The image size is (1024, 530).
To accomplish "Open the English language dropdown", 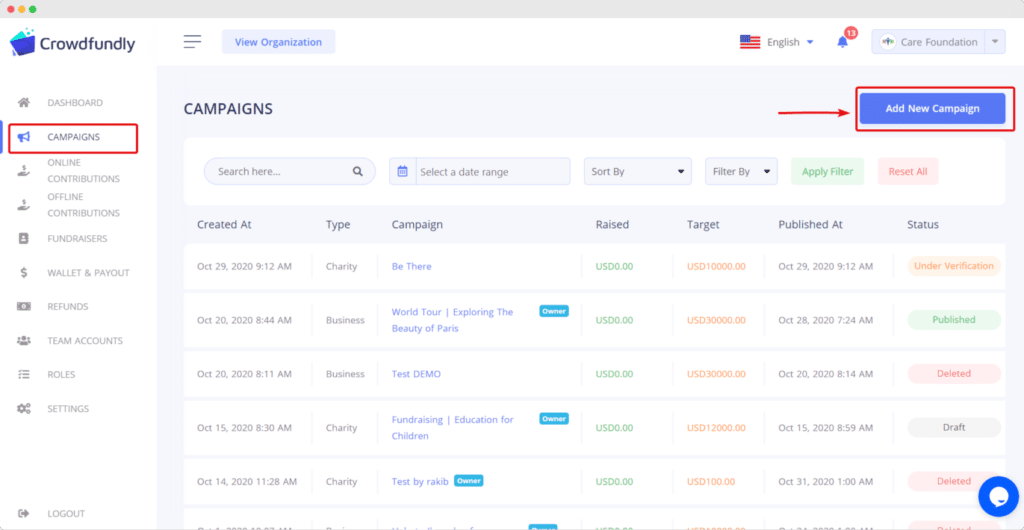I will click(x=790, y=42).
